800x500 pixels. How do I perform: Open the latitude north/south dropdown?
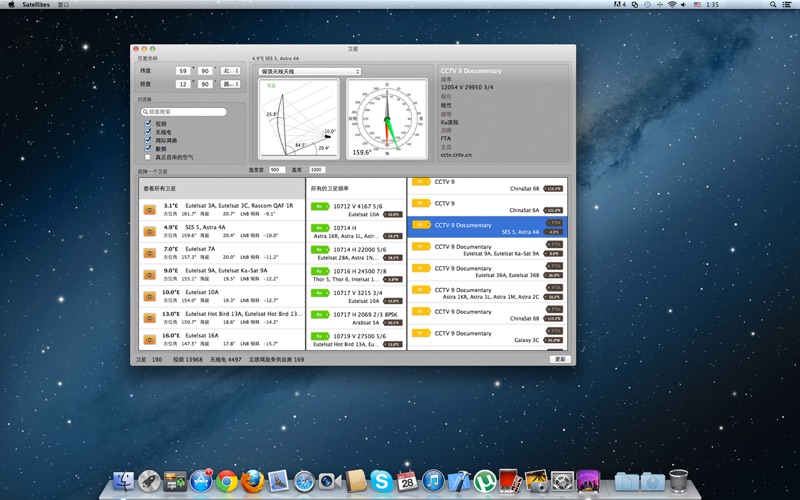point(230,71)
